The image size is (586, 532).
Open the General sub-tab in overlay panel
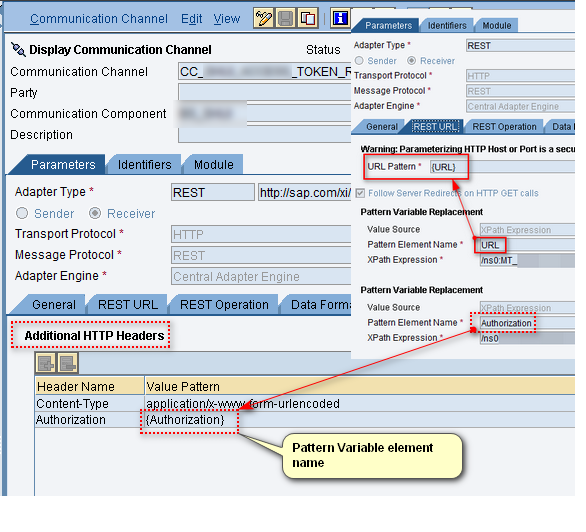coord(382,127)
